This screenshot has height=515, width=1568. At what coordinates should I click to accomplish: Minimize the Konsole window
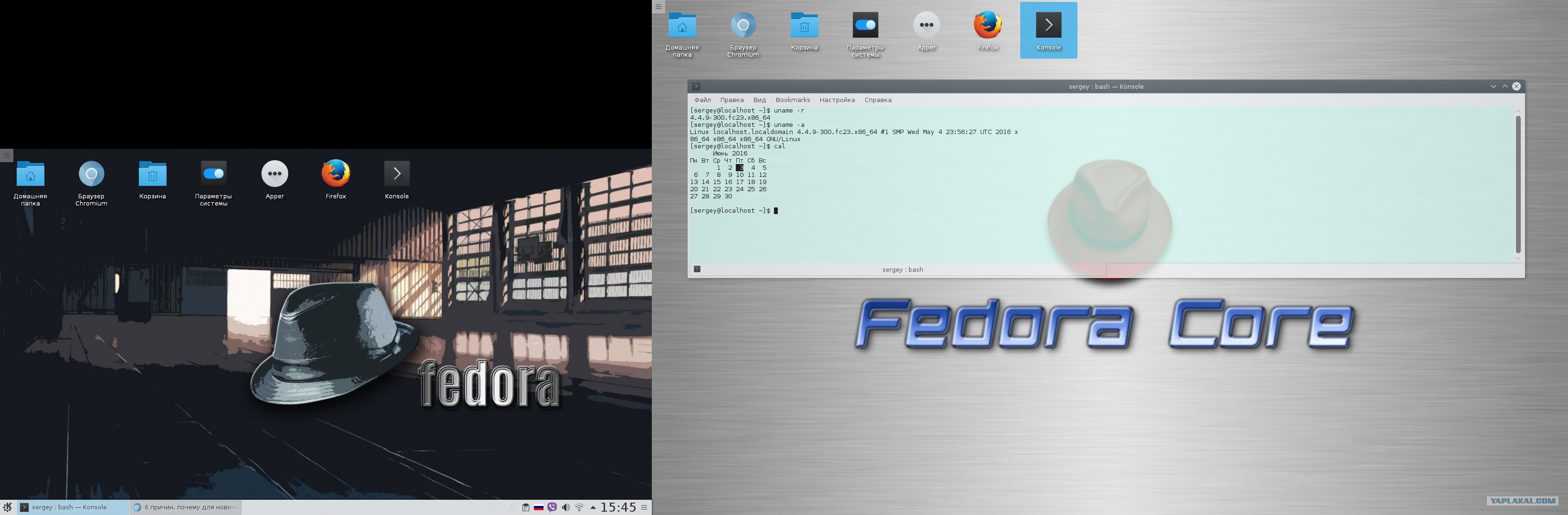(x=1493, y=86)
